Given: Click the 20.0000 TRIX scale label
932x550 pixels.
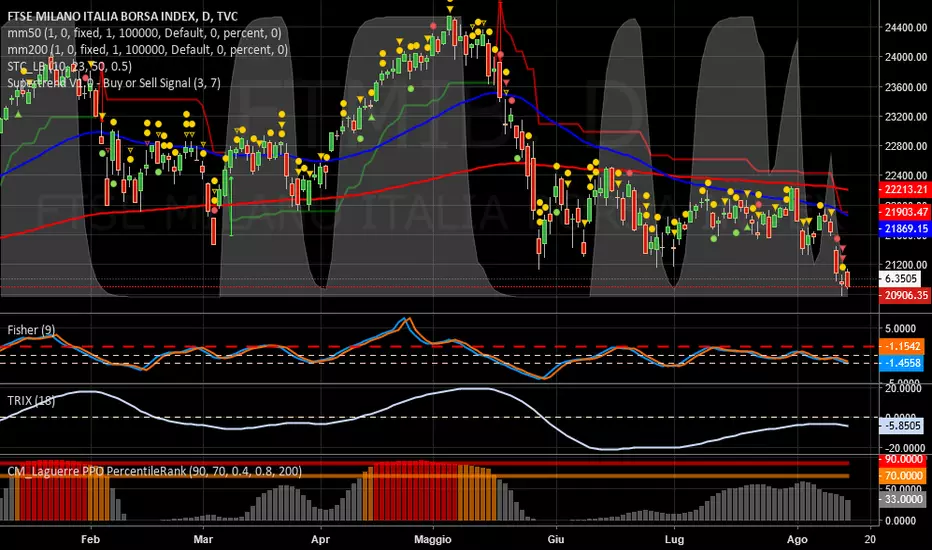Looking at the screenshot, I should [x=904, y=388].
